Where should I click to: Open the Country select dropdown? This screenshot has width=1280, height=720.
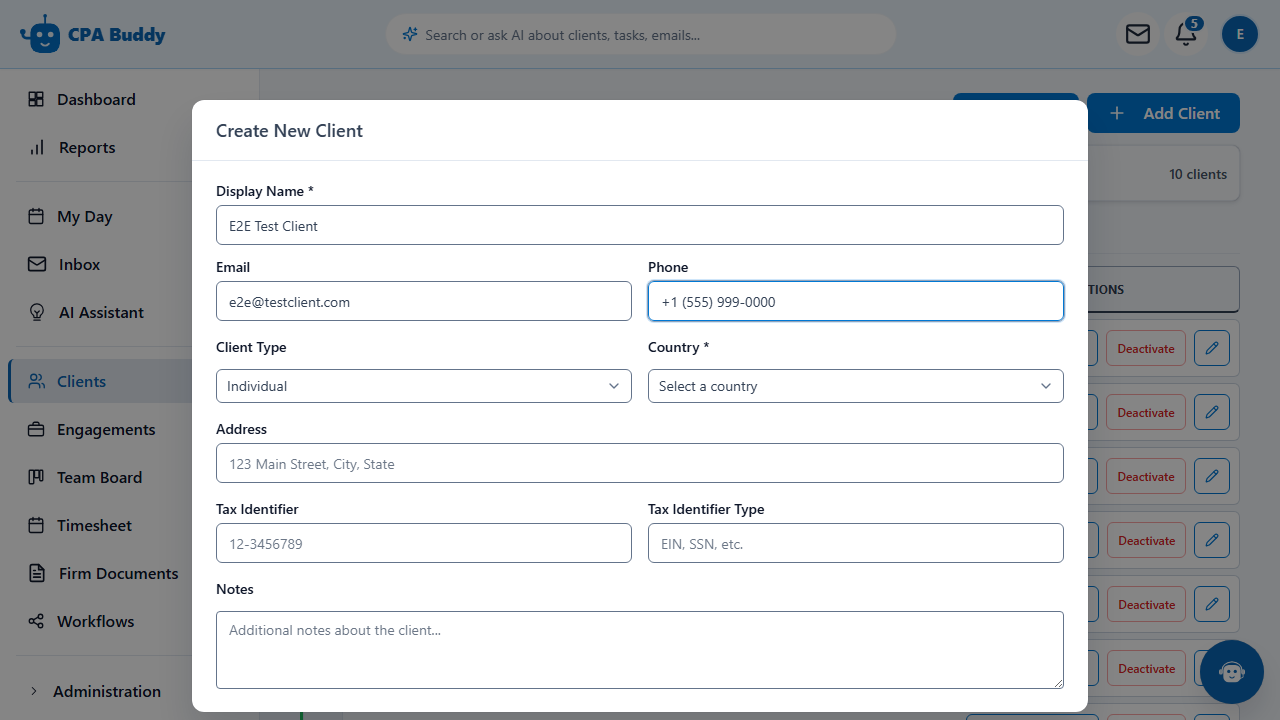click(x=856, y=386)
